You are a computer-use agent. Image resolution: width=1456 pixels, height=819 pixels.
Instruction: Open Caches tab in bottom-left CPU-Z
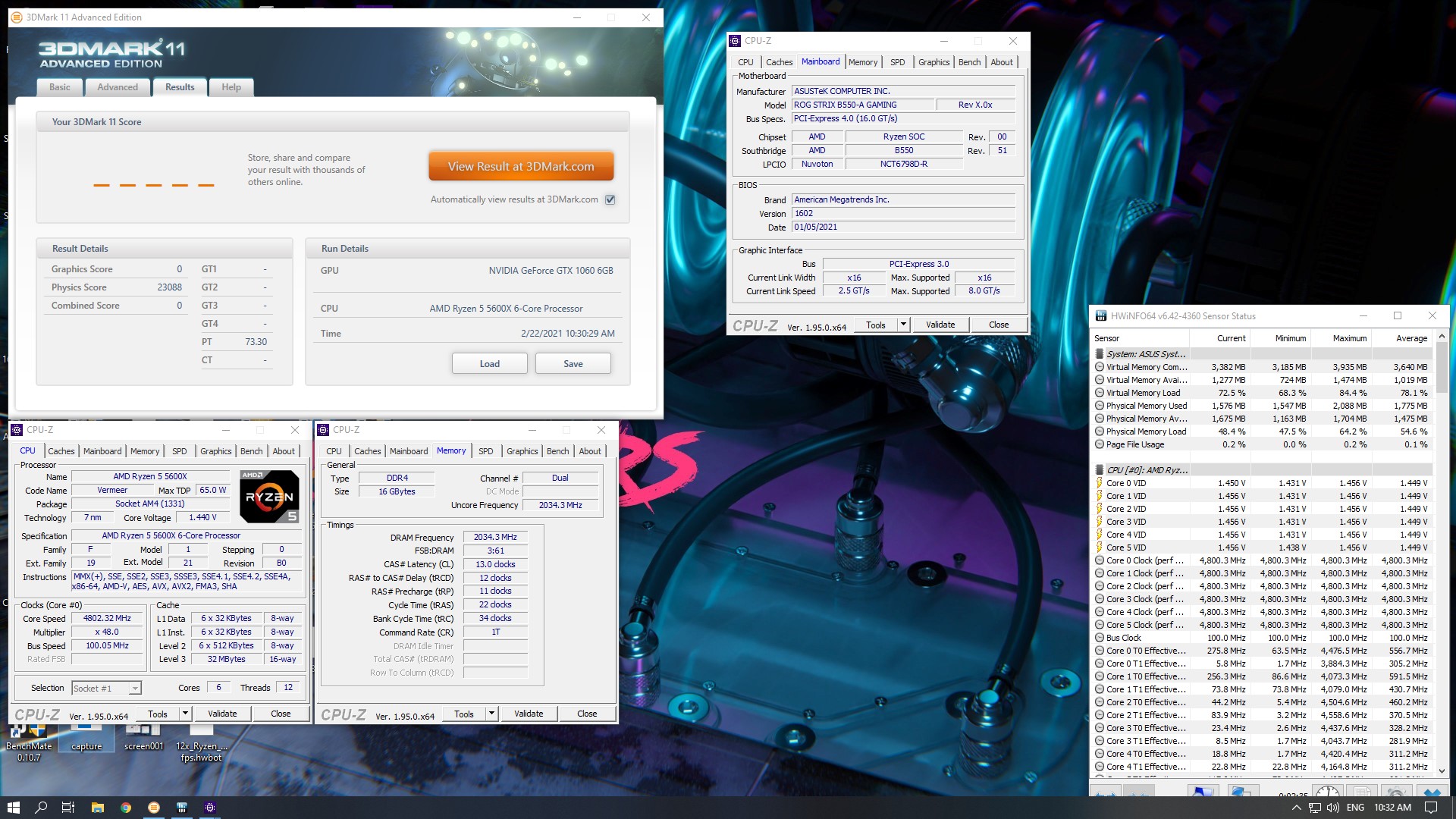tap(61, 451)
